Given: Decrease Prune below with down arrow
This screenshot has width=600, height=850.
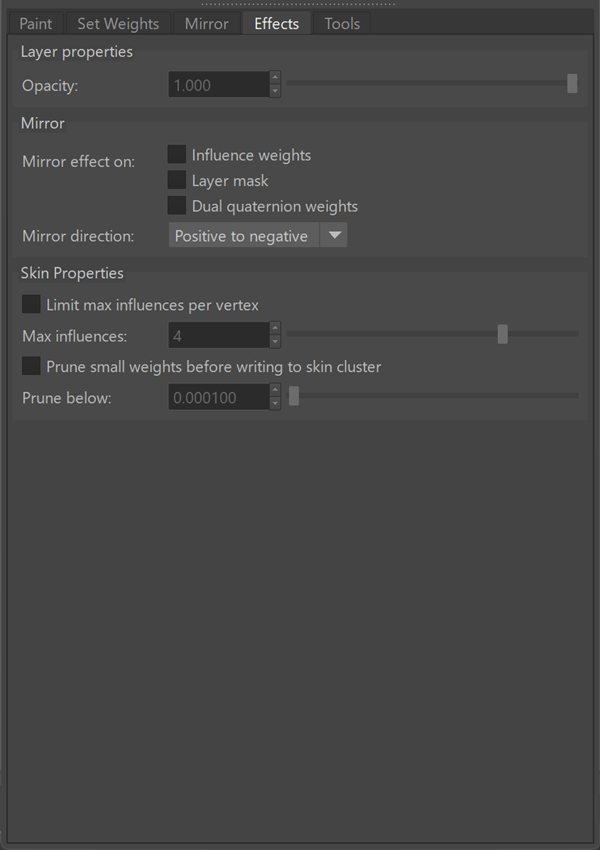Looking at the screenshot, I should pyautogui.click(x=275, y=403).
